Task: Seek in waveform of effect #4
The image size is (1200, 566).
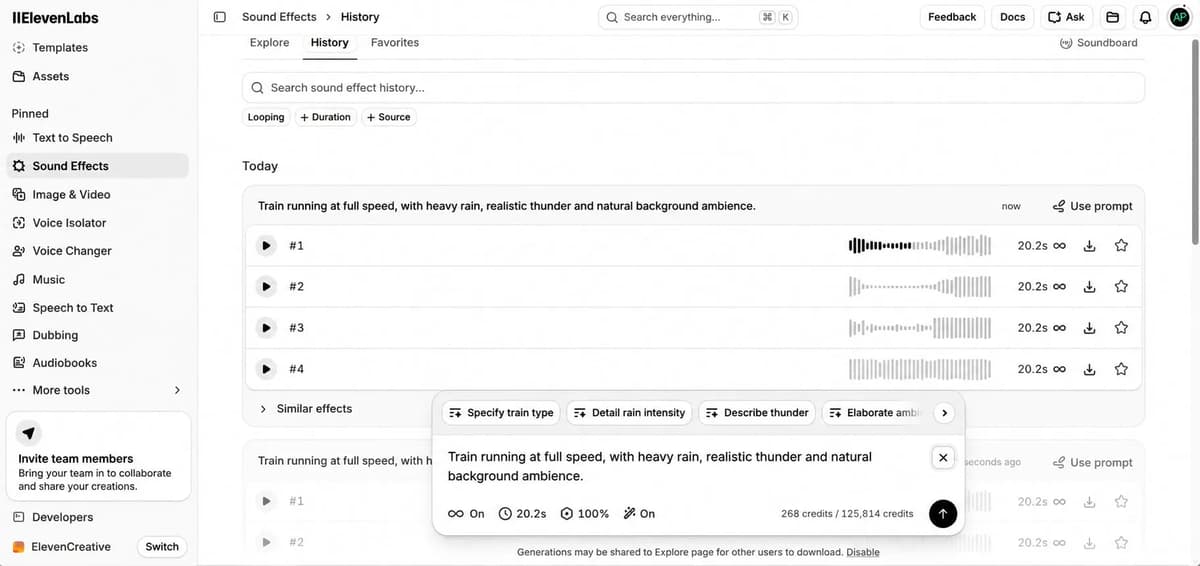Action: 920,369
